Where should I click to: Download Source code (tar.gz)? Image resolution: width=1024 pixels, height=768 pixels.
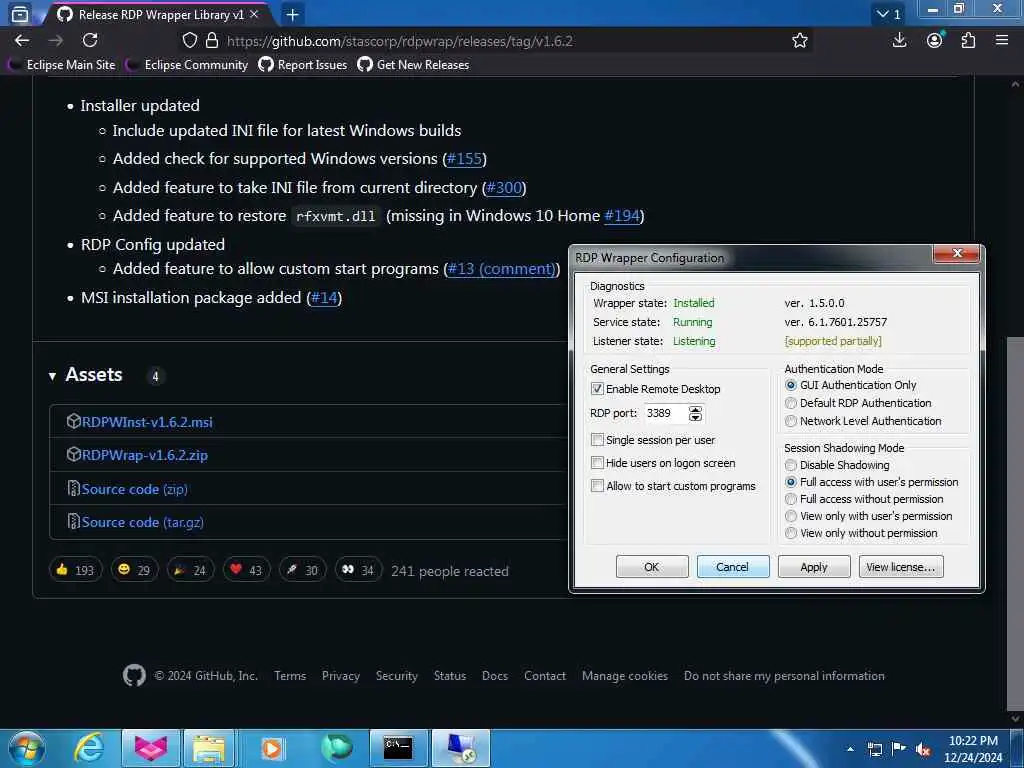[x=142, y=522]
